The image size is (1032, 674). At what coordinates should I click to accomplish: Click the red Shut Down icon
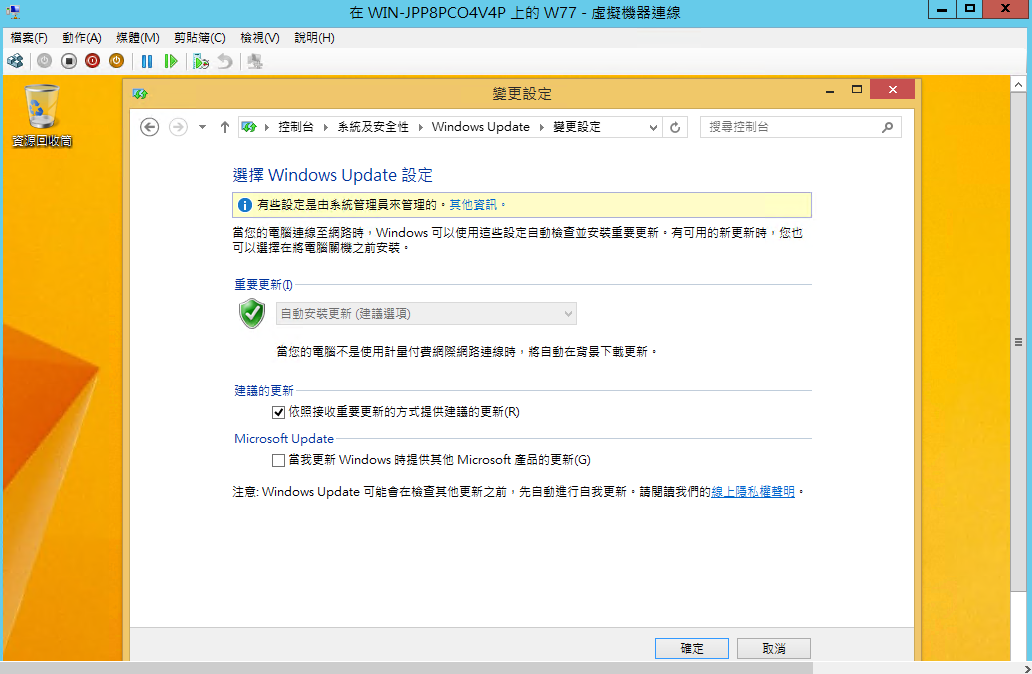[92, 61]
